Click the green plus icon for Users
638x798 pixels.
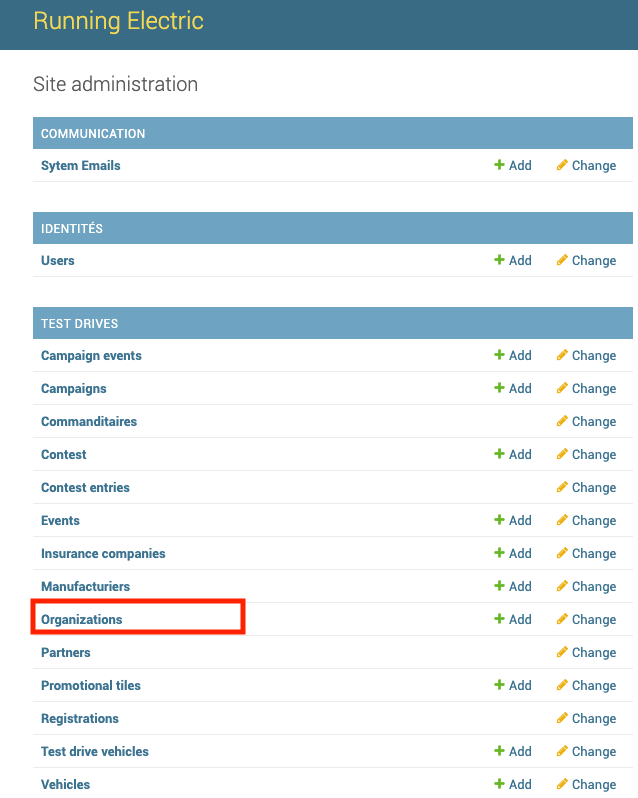coord(499,260)
